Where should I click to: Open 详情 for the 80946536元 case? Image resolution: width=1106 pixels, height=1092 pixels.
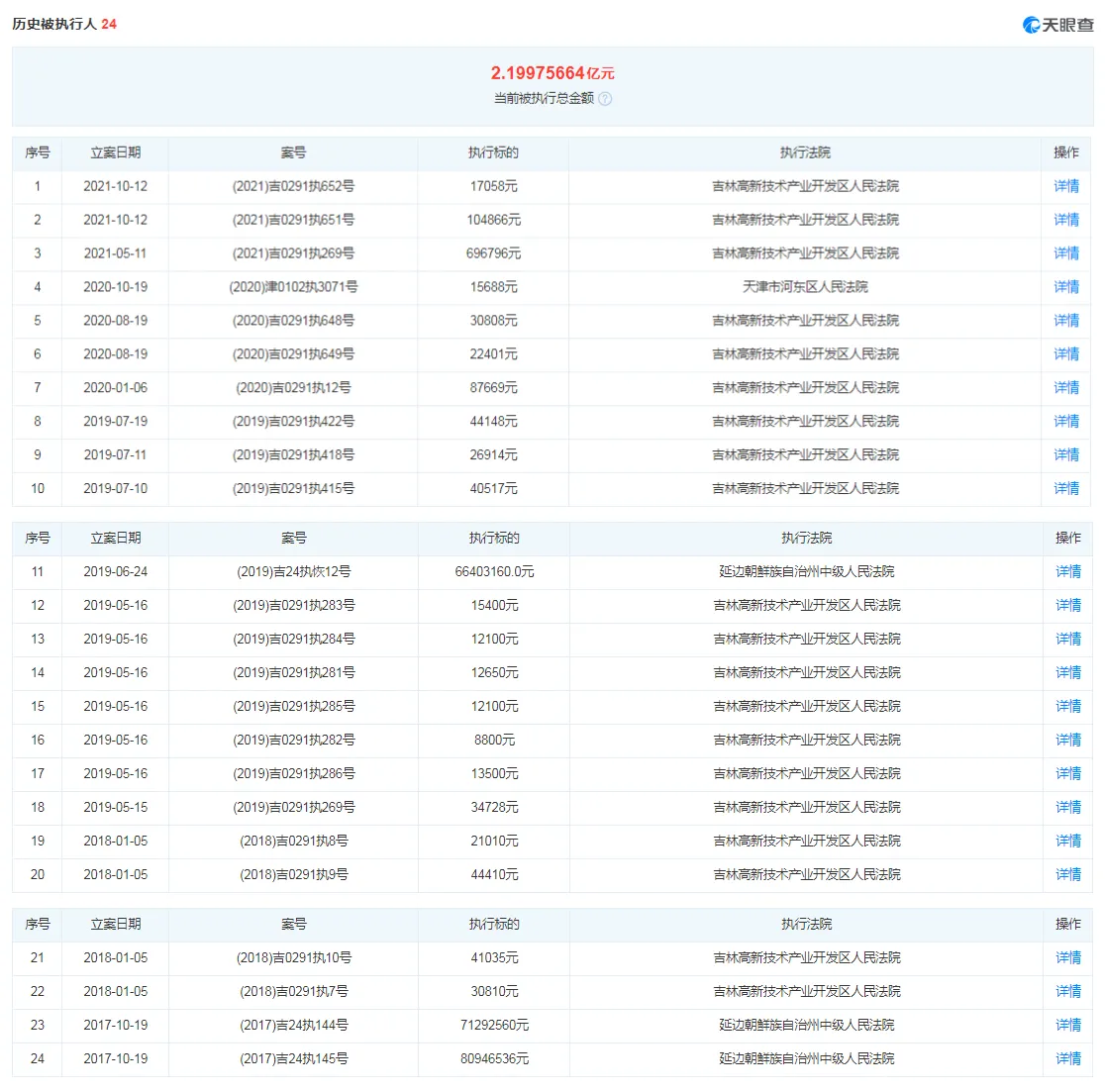click(1068, 1059)
